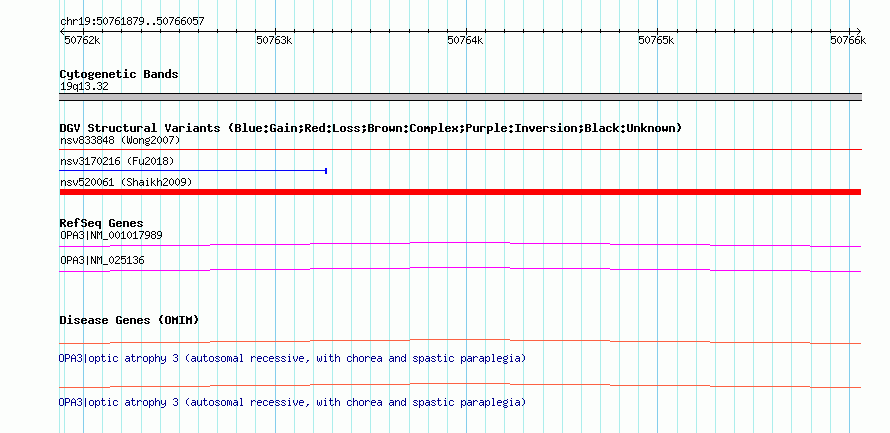Click the OPA3|NM_001017989 transcript label

click(111, 235)
